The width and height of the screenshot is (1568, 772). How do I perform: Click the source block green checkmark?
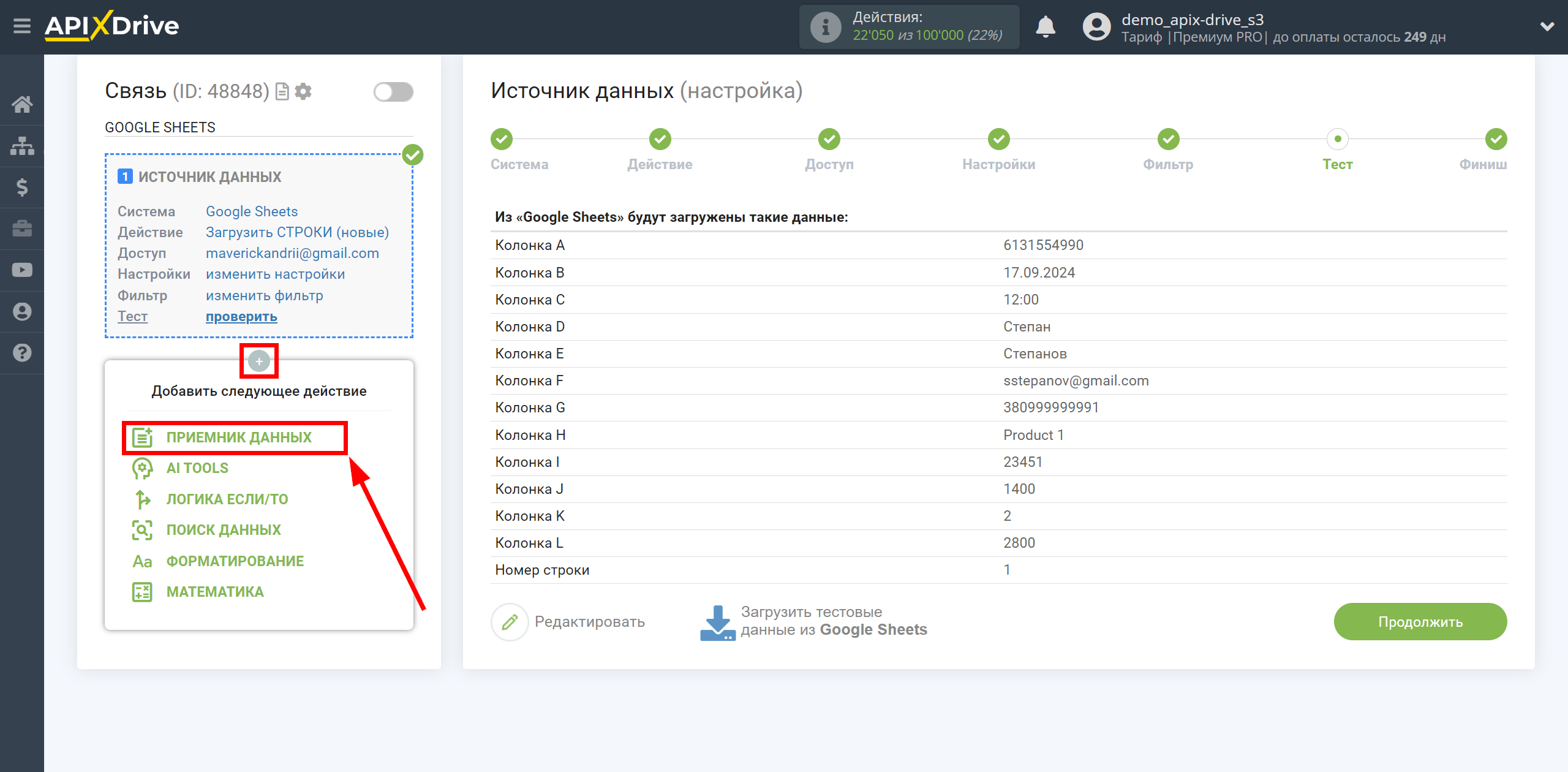pos(413,155)
